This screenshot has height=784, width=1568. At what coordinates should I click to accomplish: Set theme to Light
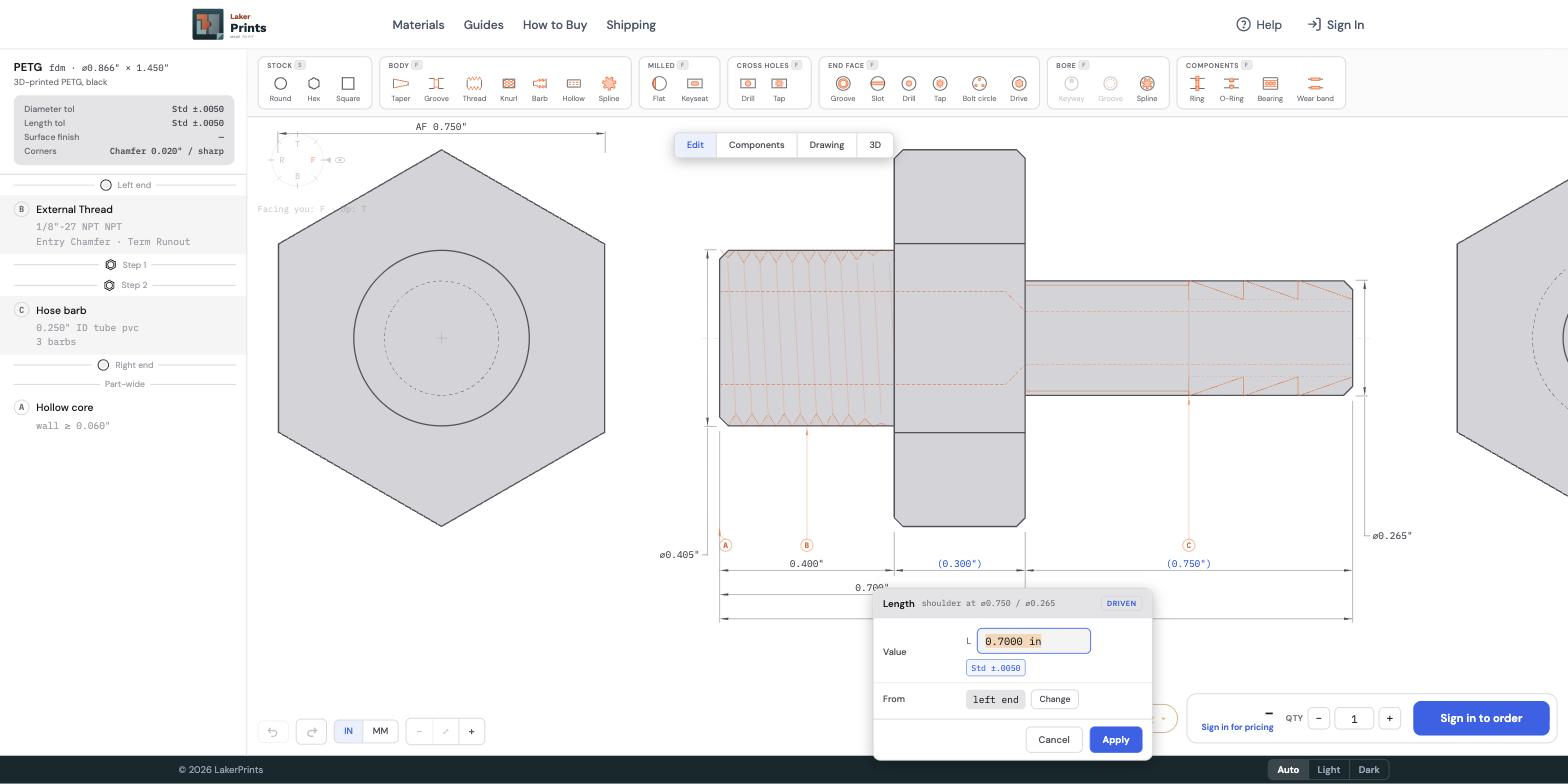1328,770
